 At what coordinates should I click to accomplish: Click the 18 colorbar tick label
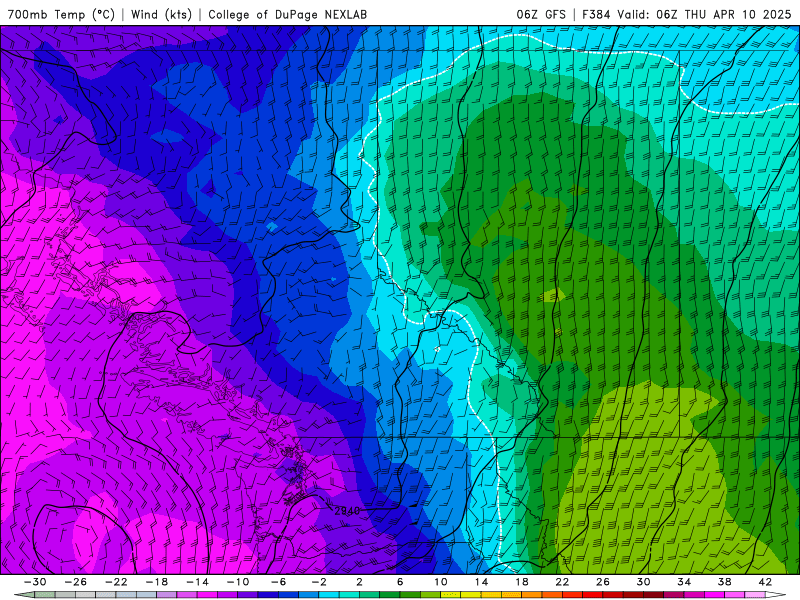tap(522, 582)
